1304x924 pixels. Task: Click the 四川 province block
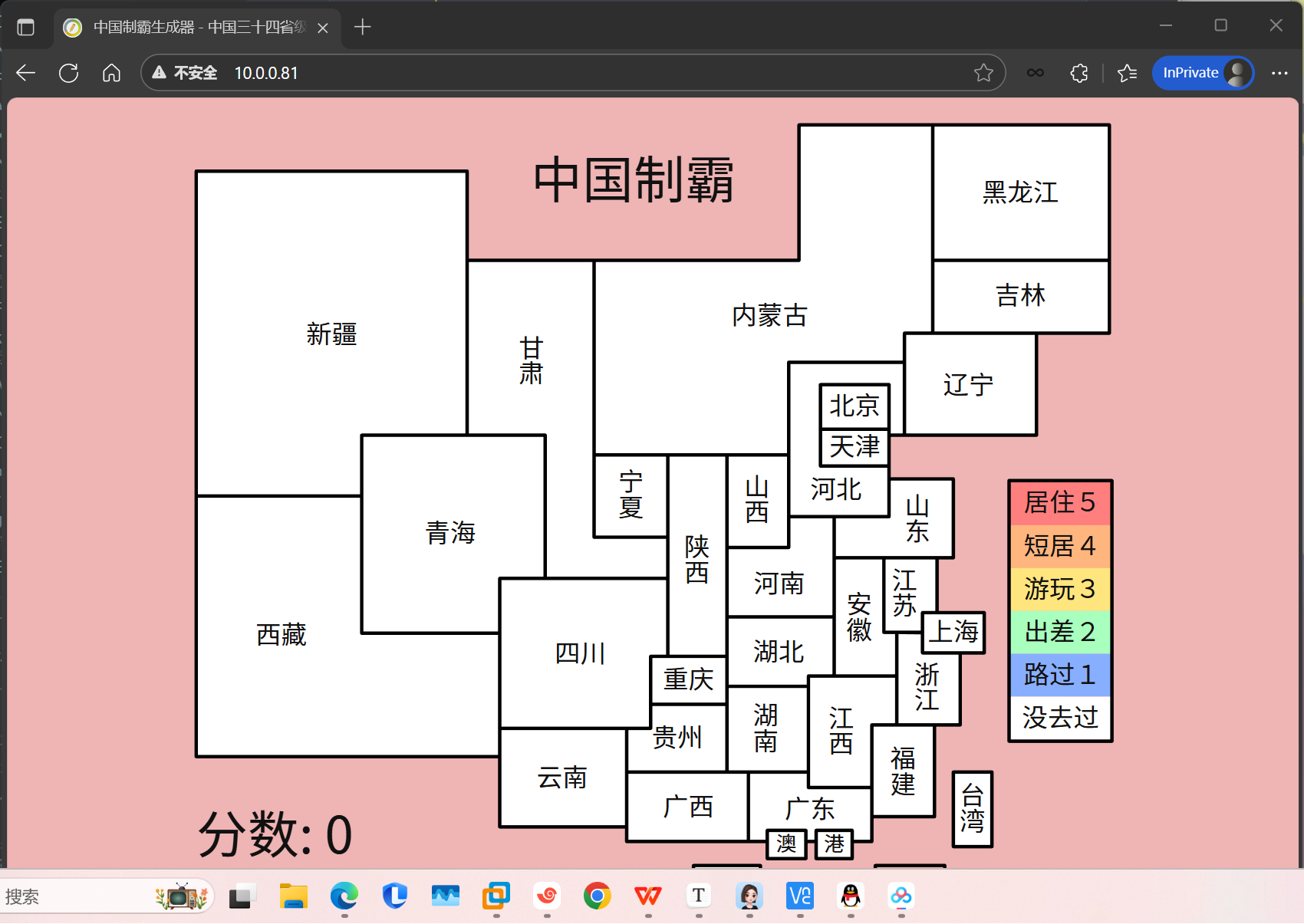click(x=581, y=653)
